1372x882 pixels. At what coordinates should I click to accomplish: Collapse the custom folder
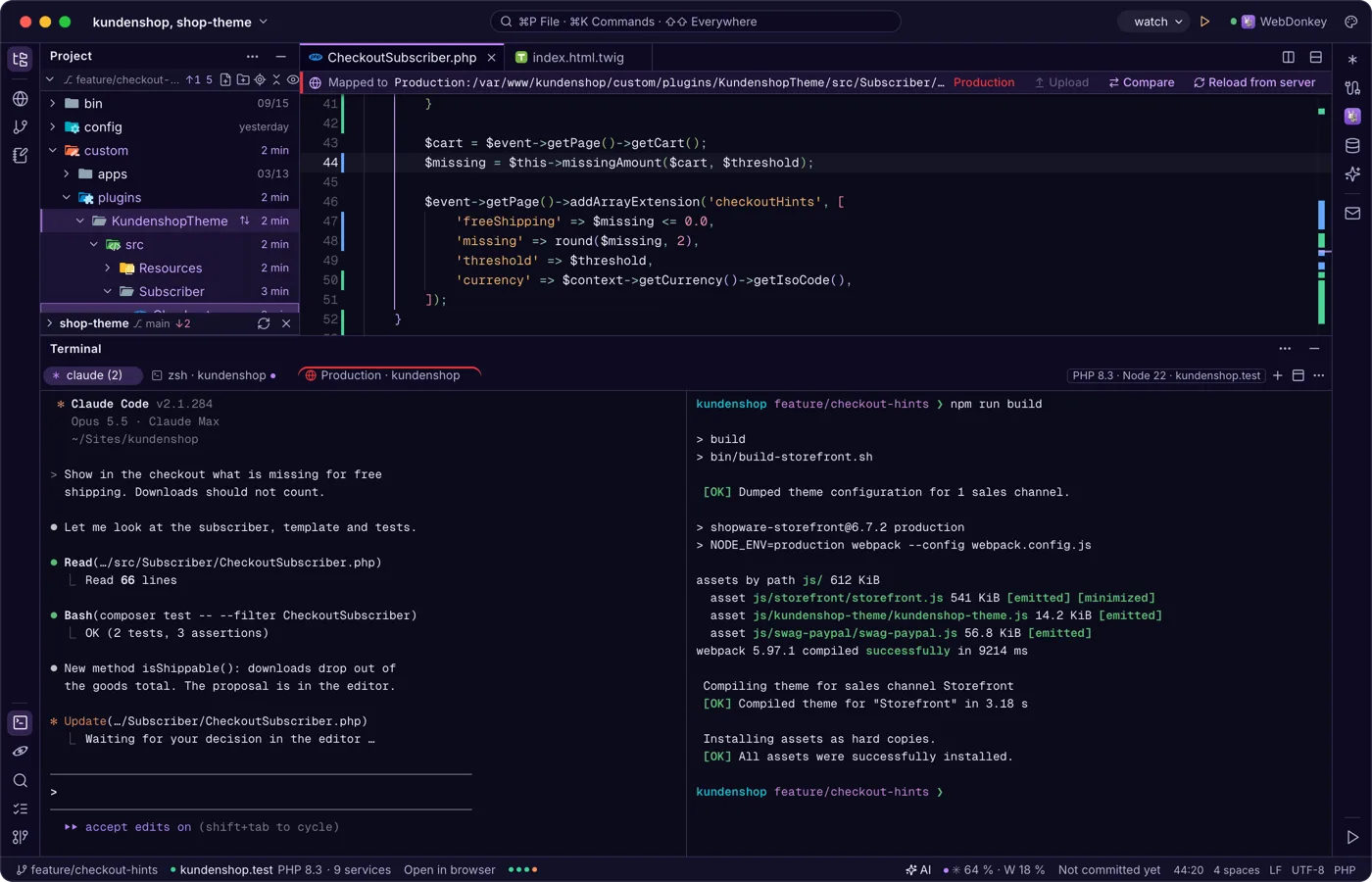tap(53, 150)
